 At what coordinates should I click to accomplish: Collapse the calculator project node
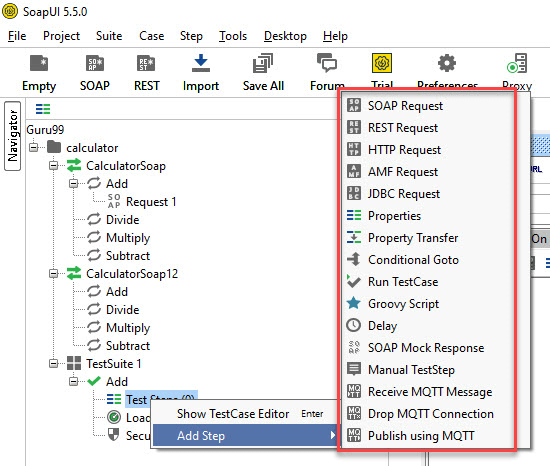(34, 147)
